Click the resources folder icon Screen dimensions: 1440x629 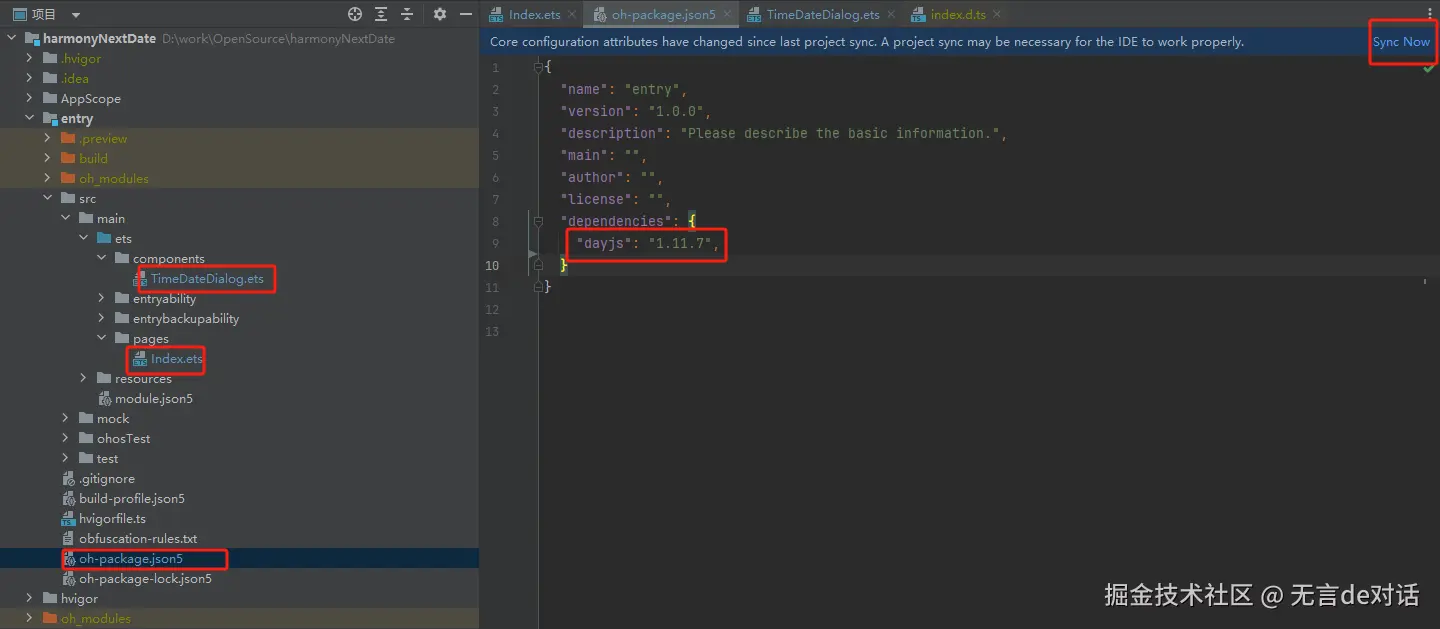(x=104, y=378)
